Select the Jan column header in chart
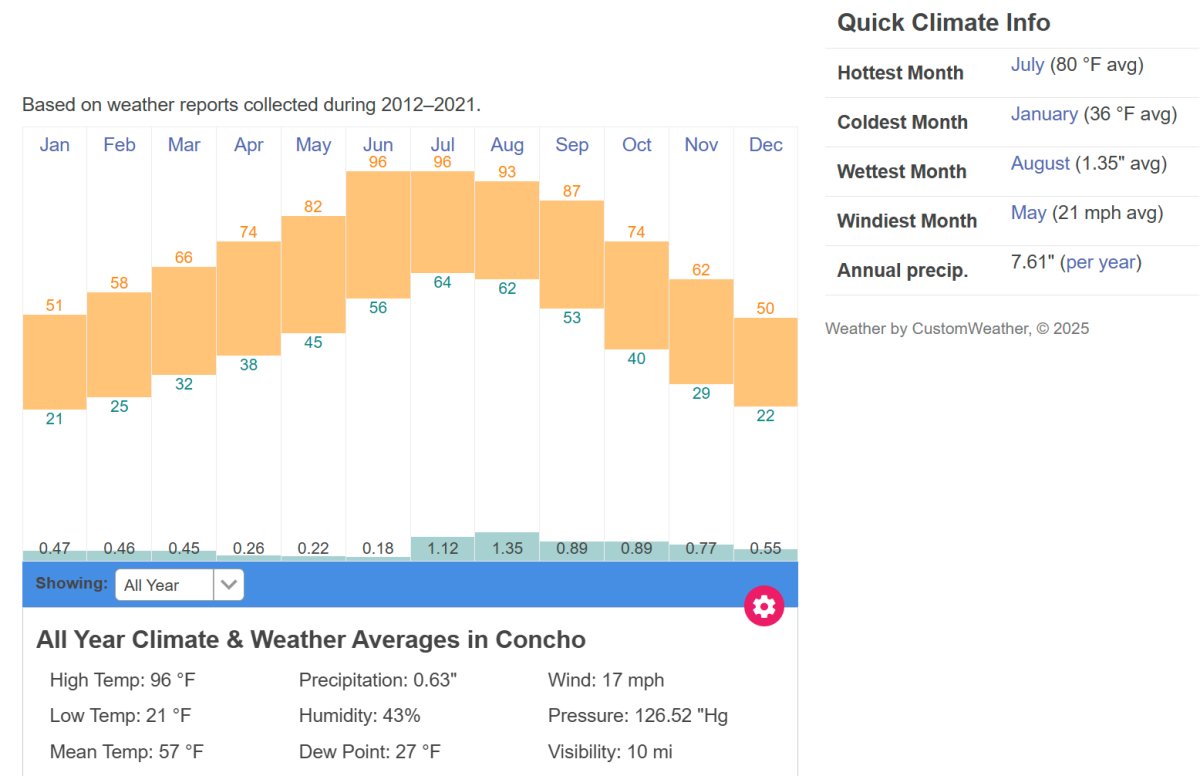This screenshot has height=776, width=1200. click(x=54, y=145)
